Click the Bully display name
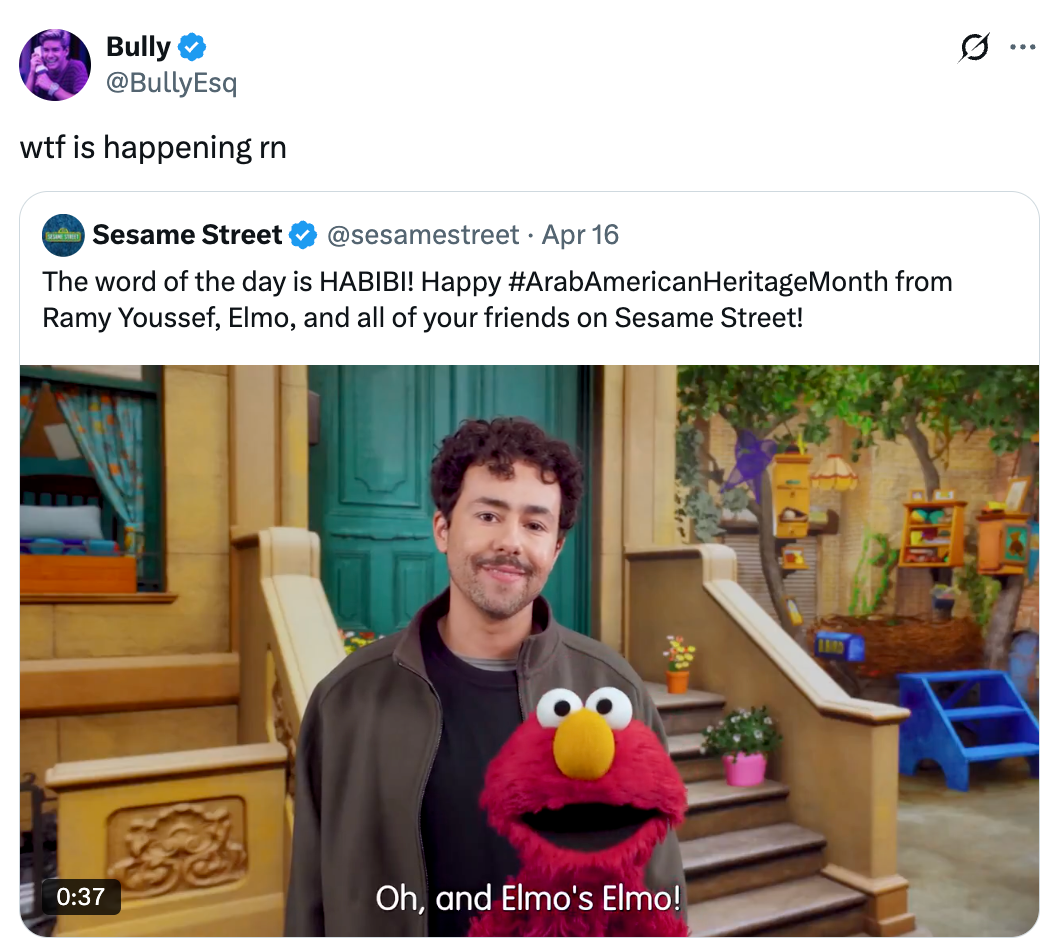This screenshot has height=950, width=1058. (x=138, y=47)
